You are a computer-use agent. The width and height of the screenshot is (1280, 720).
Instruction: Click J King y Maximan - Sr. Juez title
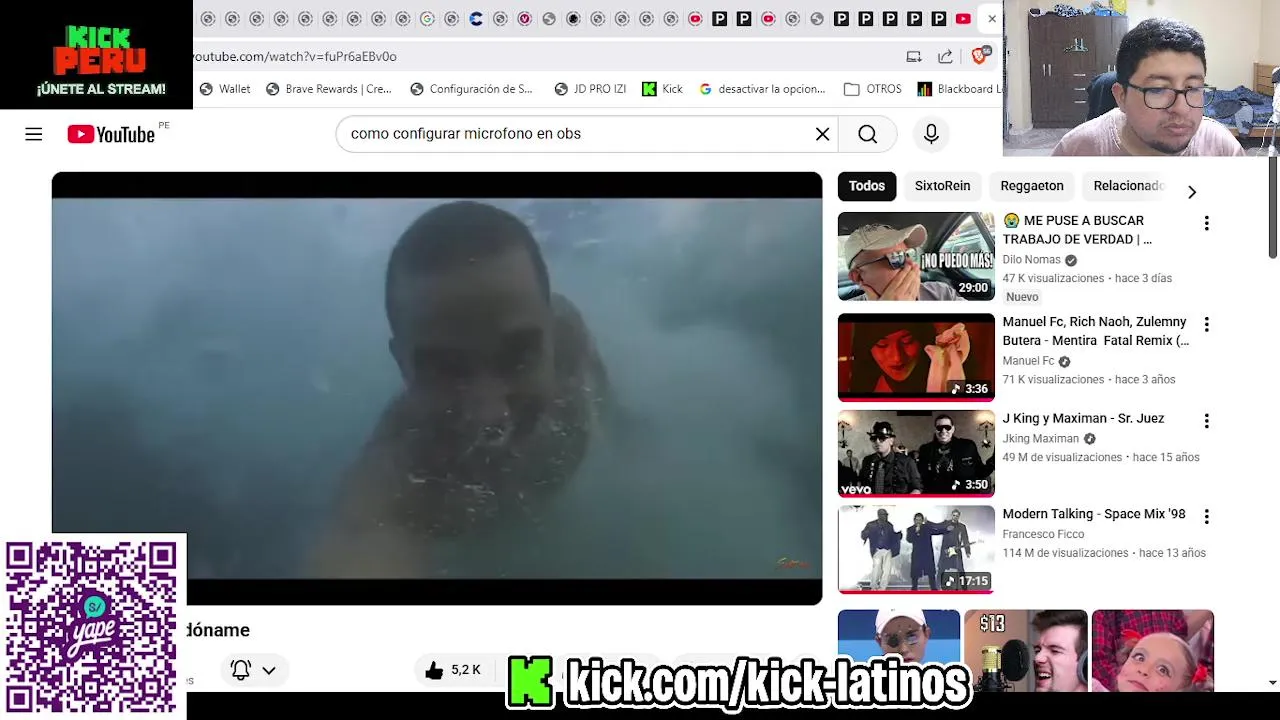[x=1083, y=419]
